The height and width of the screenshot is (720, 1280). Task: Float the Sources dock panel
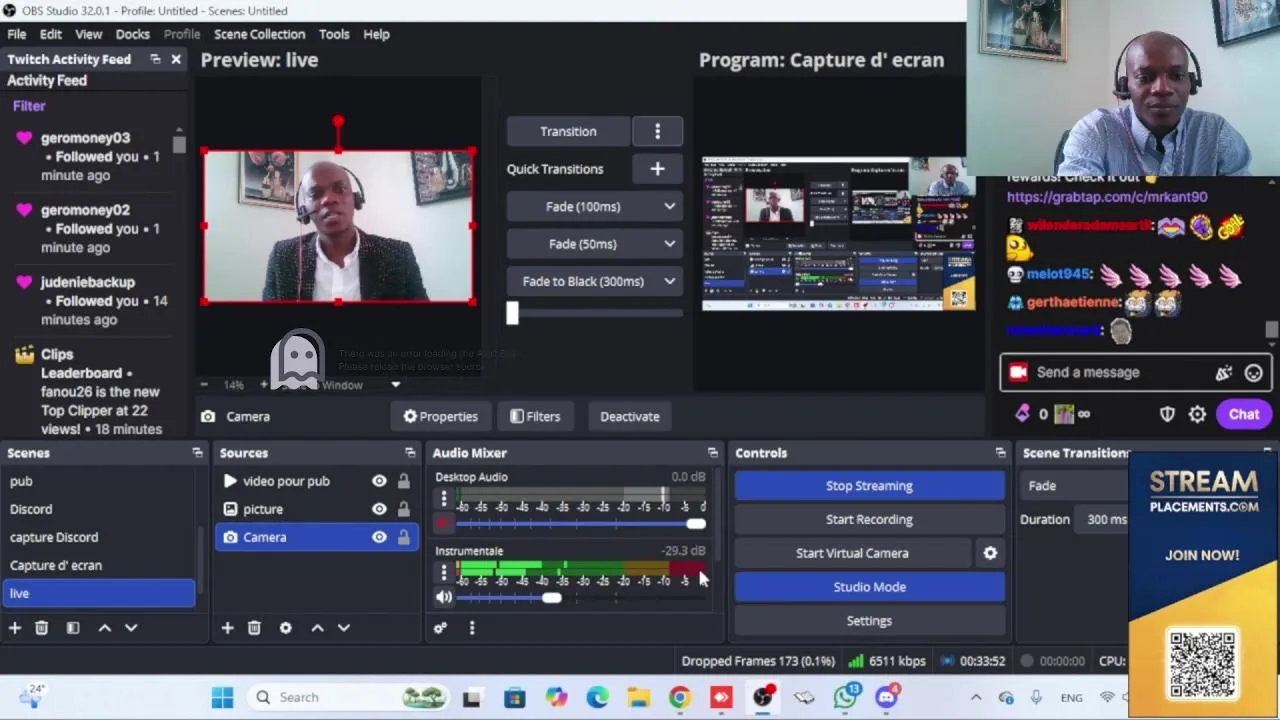(410, 453)
